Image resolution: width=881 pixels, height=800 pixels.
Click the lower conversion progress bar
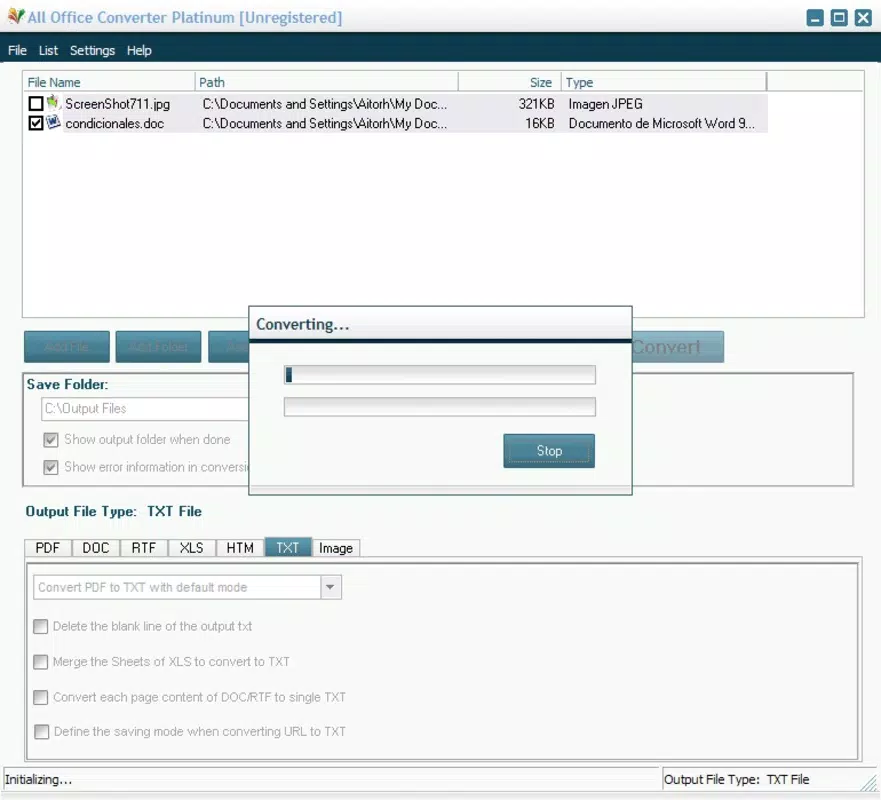(x=439, y=407)
